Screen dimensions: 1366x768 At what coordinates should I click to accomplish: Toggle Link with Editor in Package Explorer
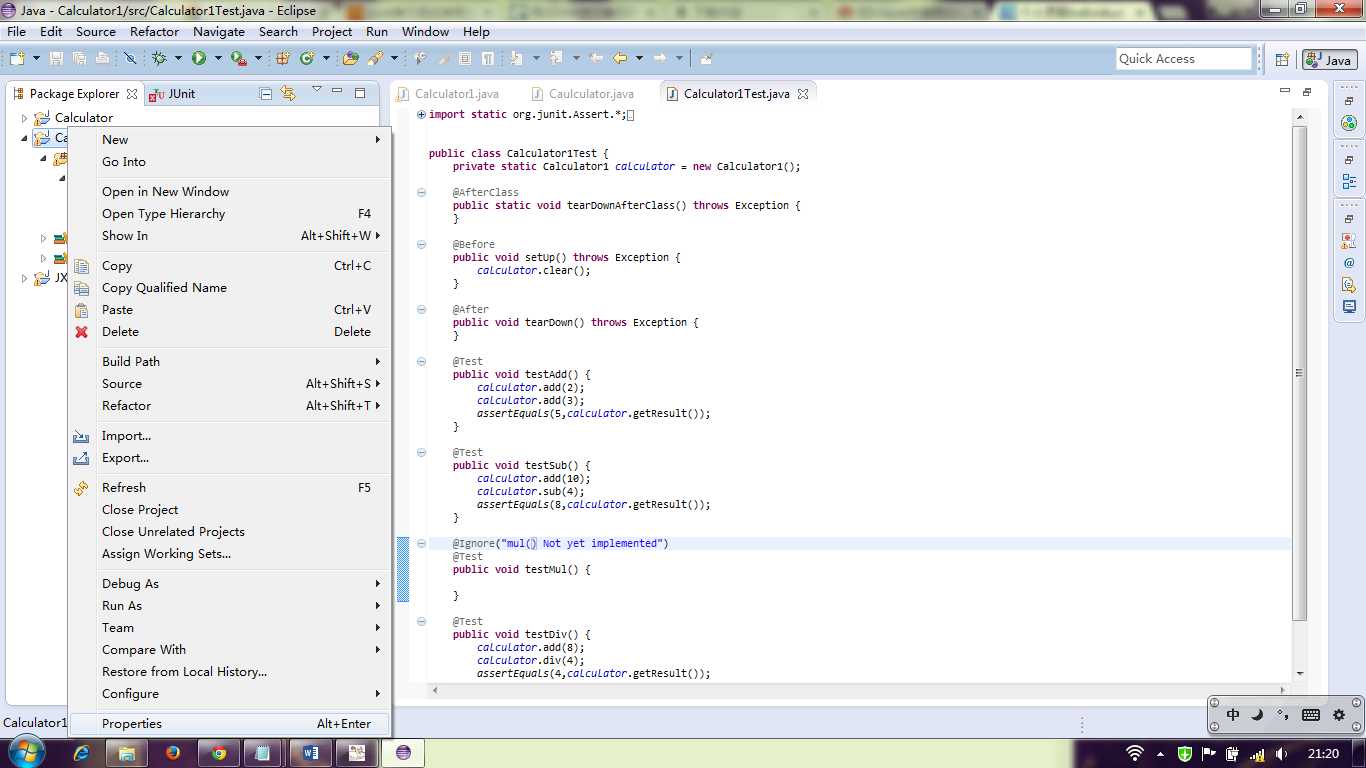[x=288, y=93]
